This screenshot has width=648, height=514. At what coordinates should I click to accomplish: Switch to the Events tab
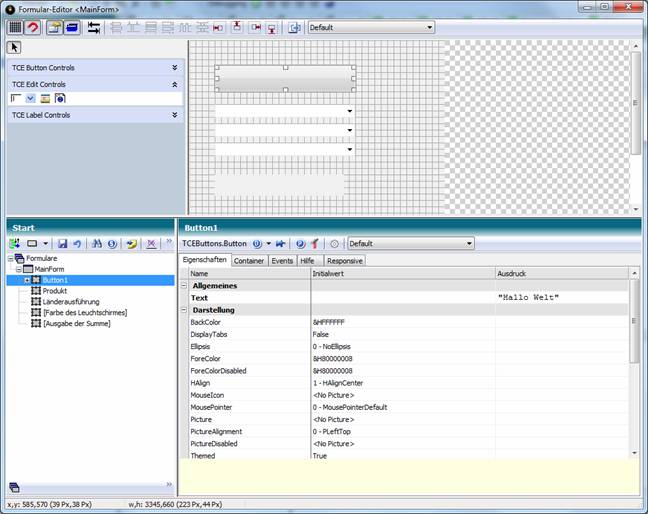click(x=282, y=261)
